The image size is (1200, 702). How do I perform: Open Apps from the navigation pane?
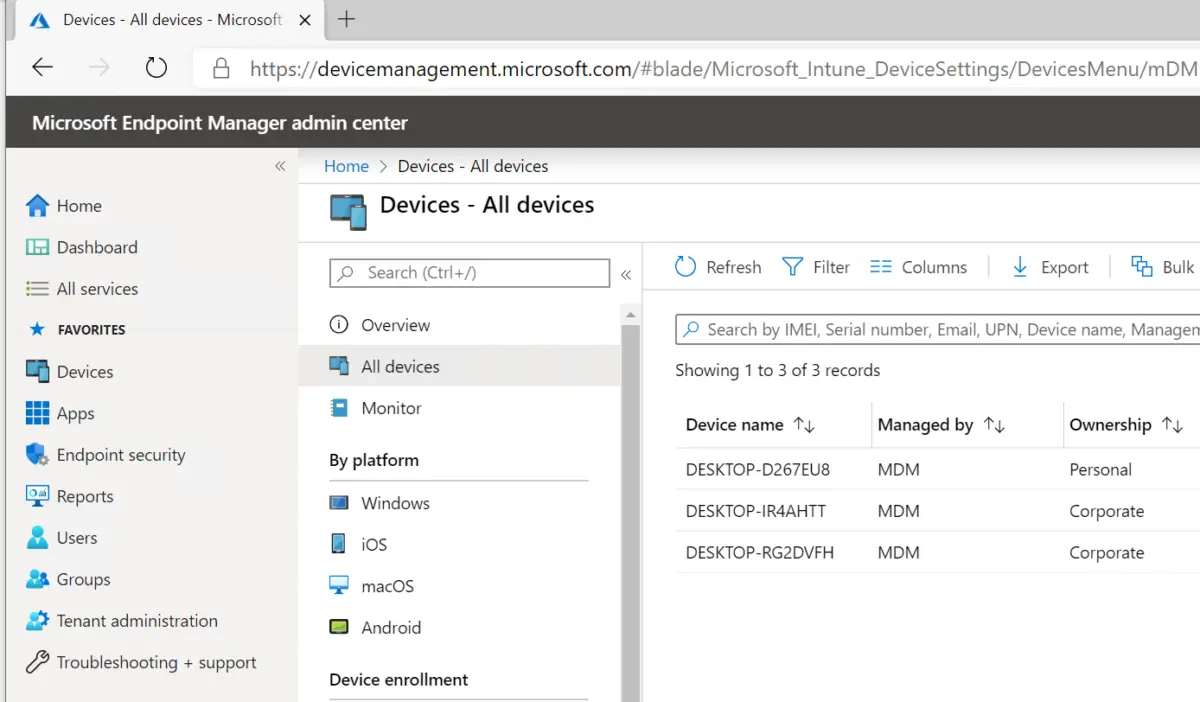tap(73, 413)
